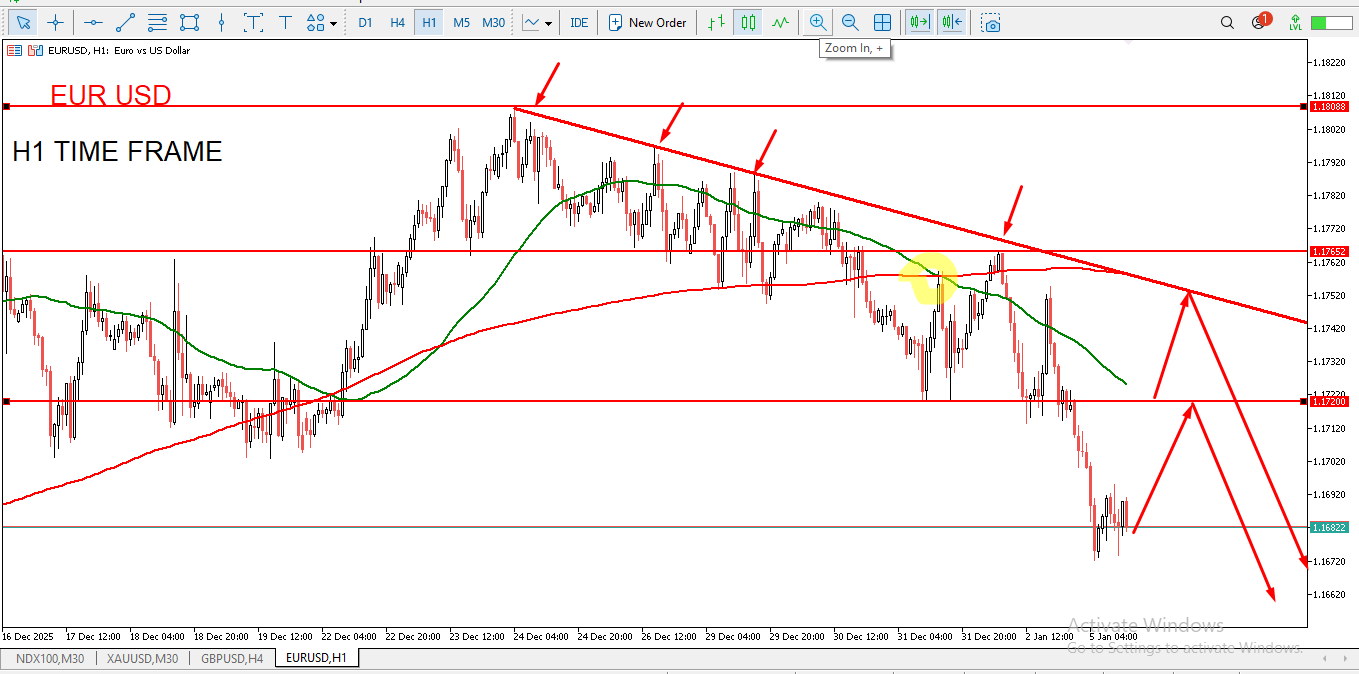Click the red Depth of Market chart icon
The height and width of the screenshot is (674, 1359).
pos(13,50)
